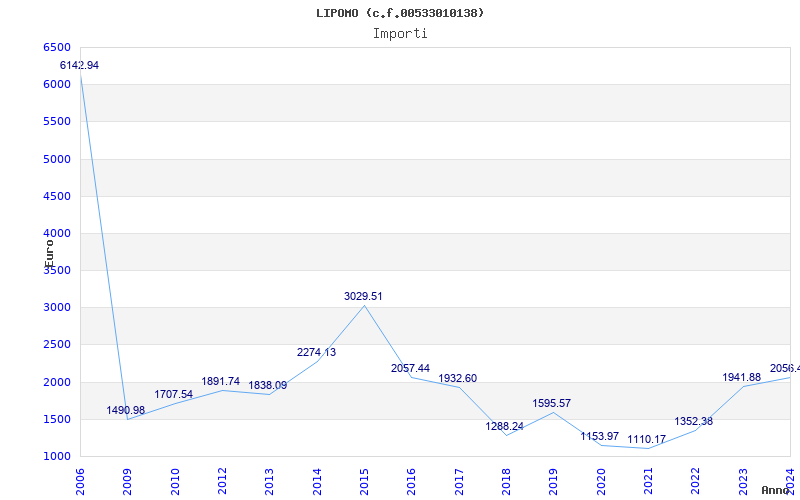Click the x-axis year 2013
Screen dimensions: 800x500
pyautogui.click(x=269, y=481)
